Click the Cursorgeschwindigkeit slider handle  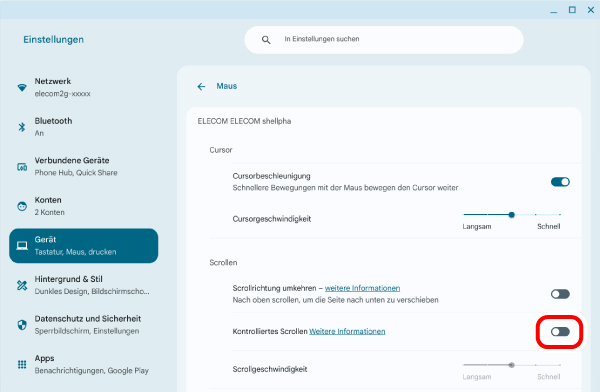coord(512,215)
